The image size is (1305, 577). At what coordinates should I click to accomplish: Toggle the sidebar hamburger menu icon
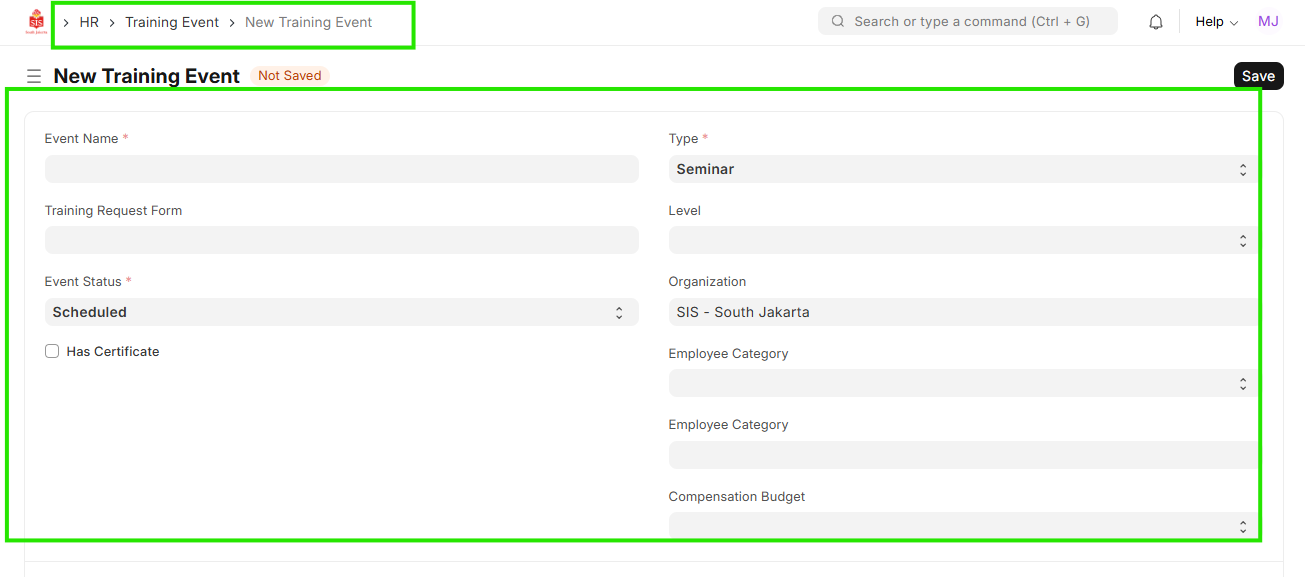(34, 76)
